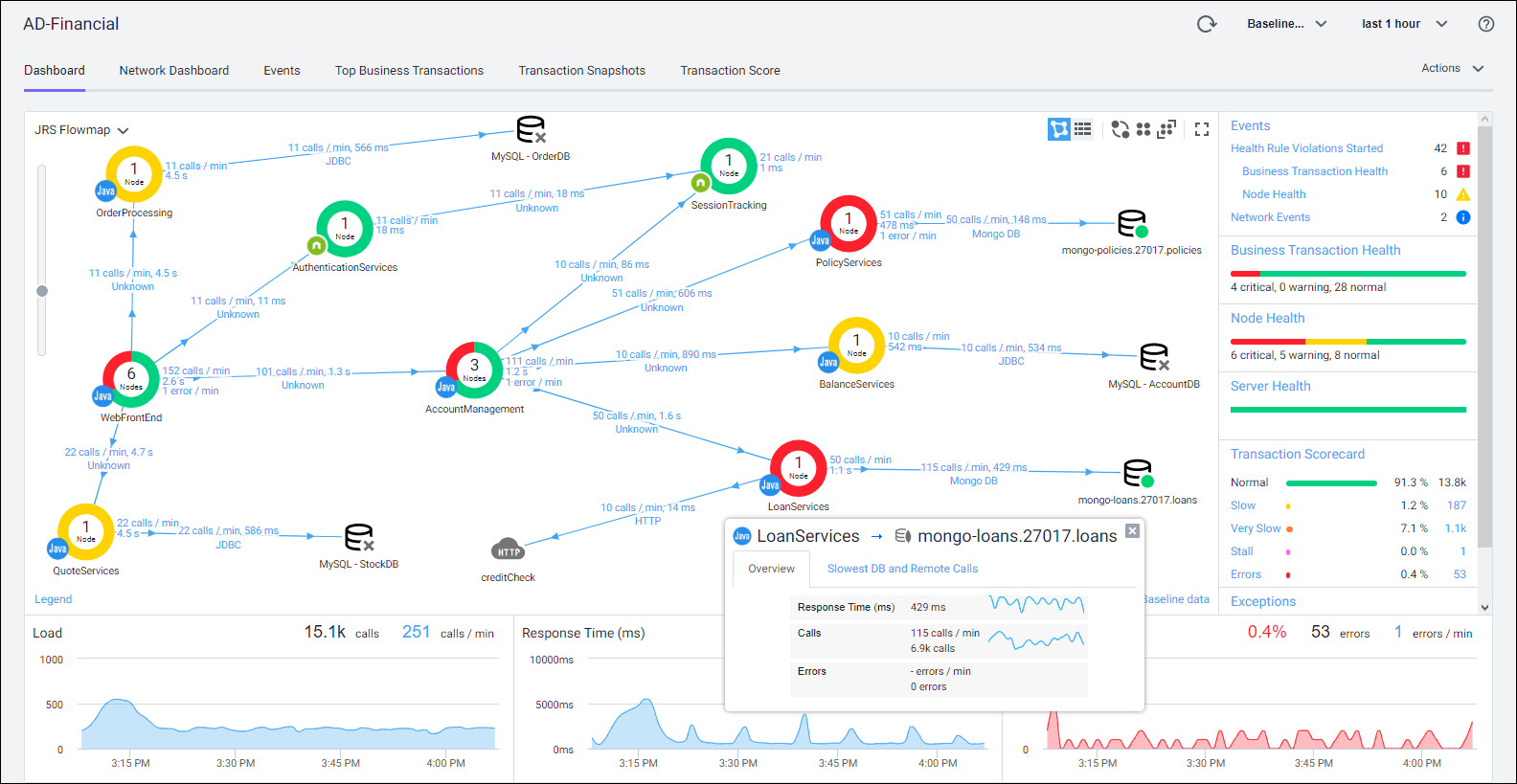1517x784 pixels.
Task: Expand the Actions menu
Action: point(1452,68)
